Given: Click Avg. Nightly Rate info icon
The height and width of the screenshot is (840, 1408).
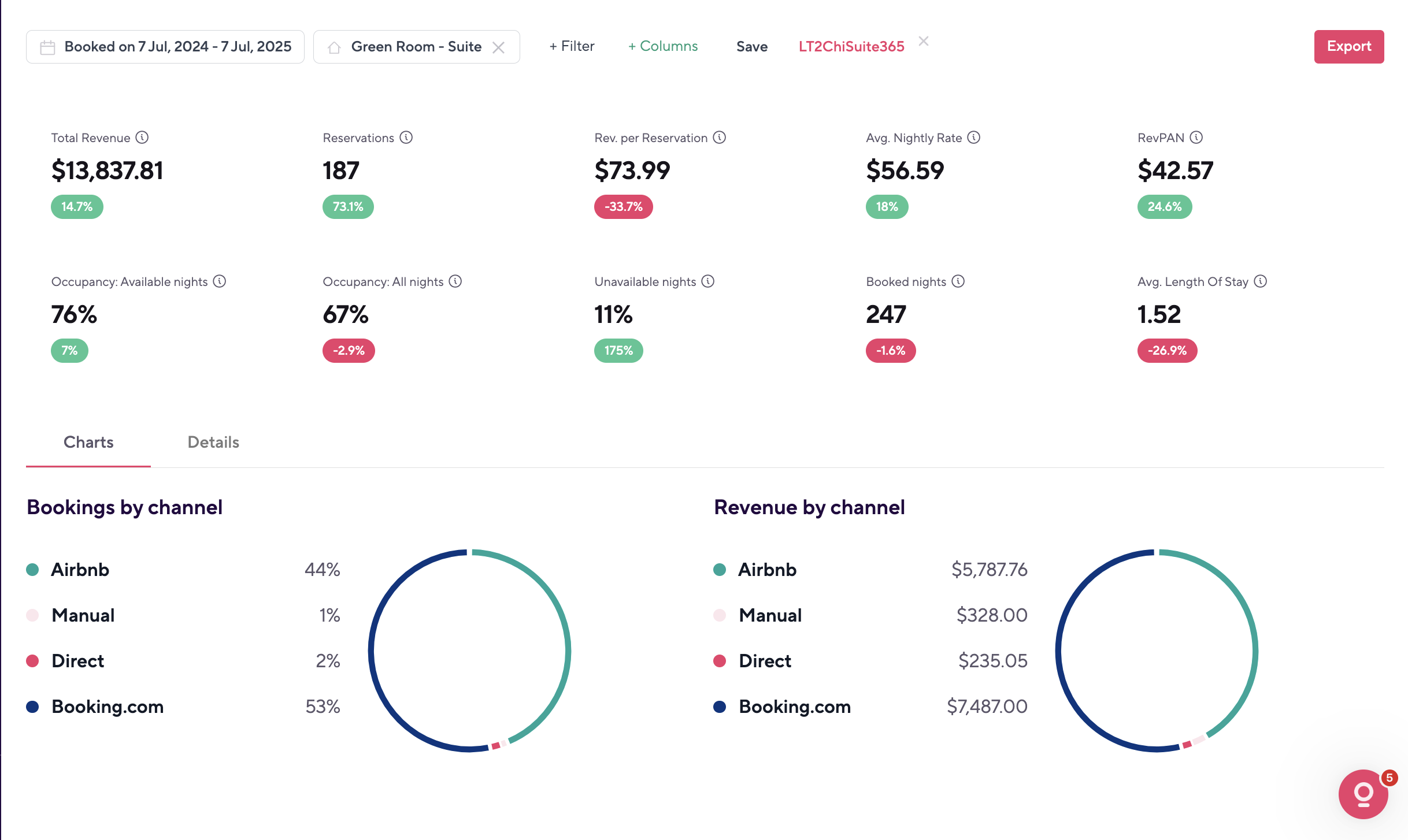Looking at the screenshot, I should coord(974,137).
